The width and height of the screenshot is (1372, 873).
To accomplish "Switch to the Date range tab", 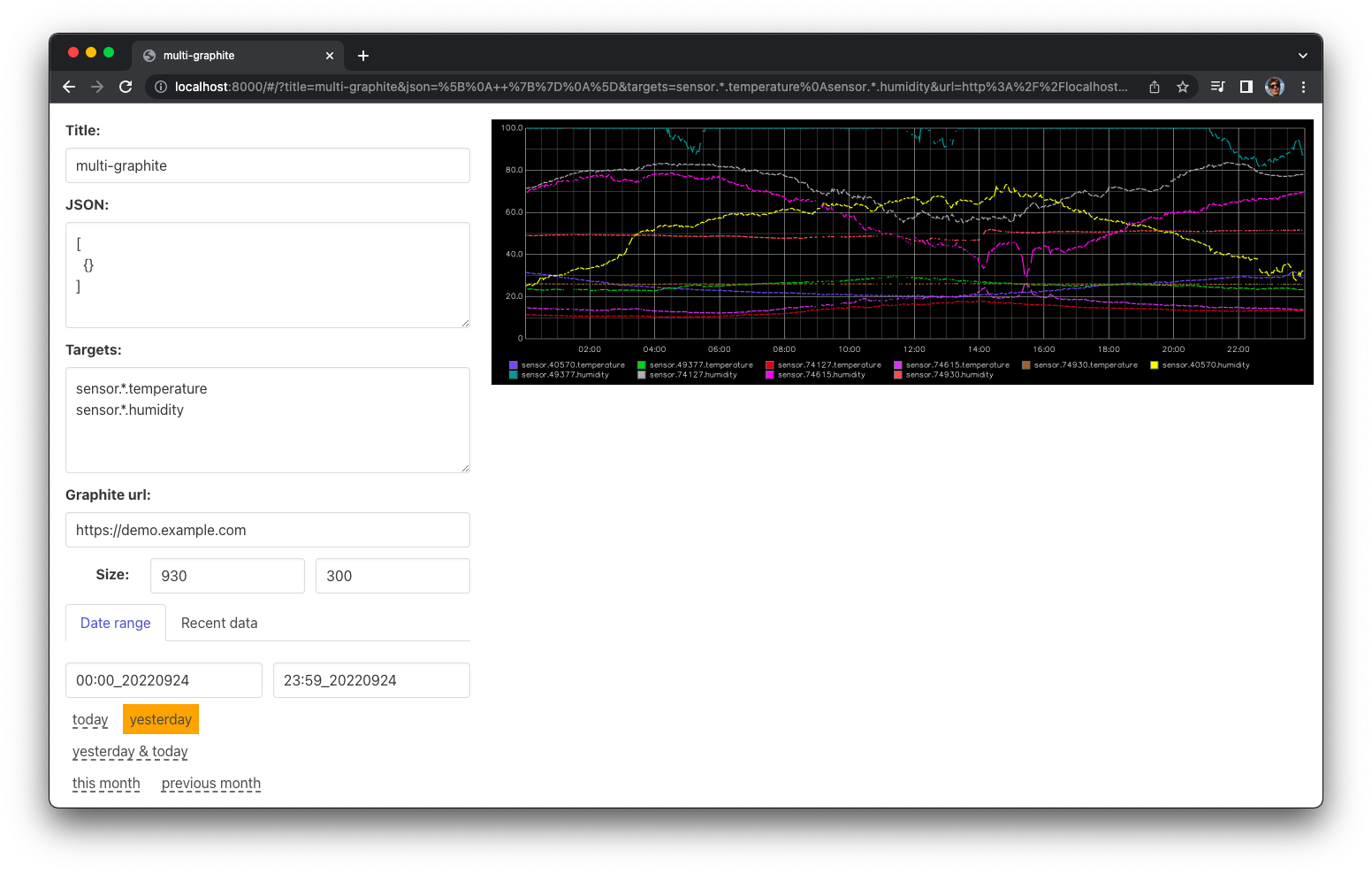I will click(116, 623).
